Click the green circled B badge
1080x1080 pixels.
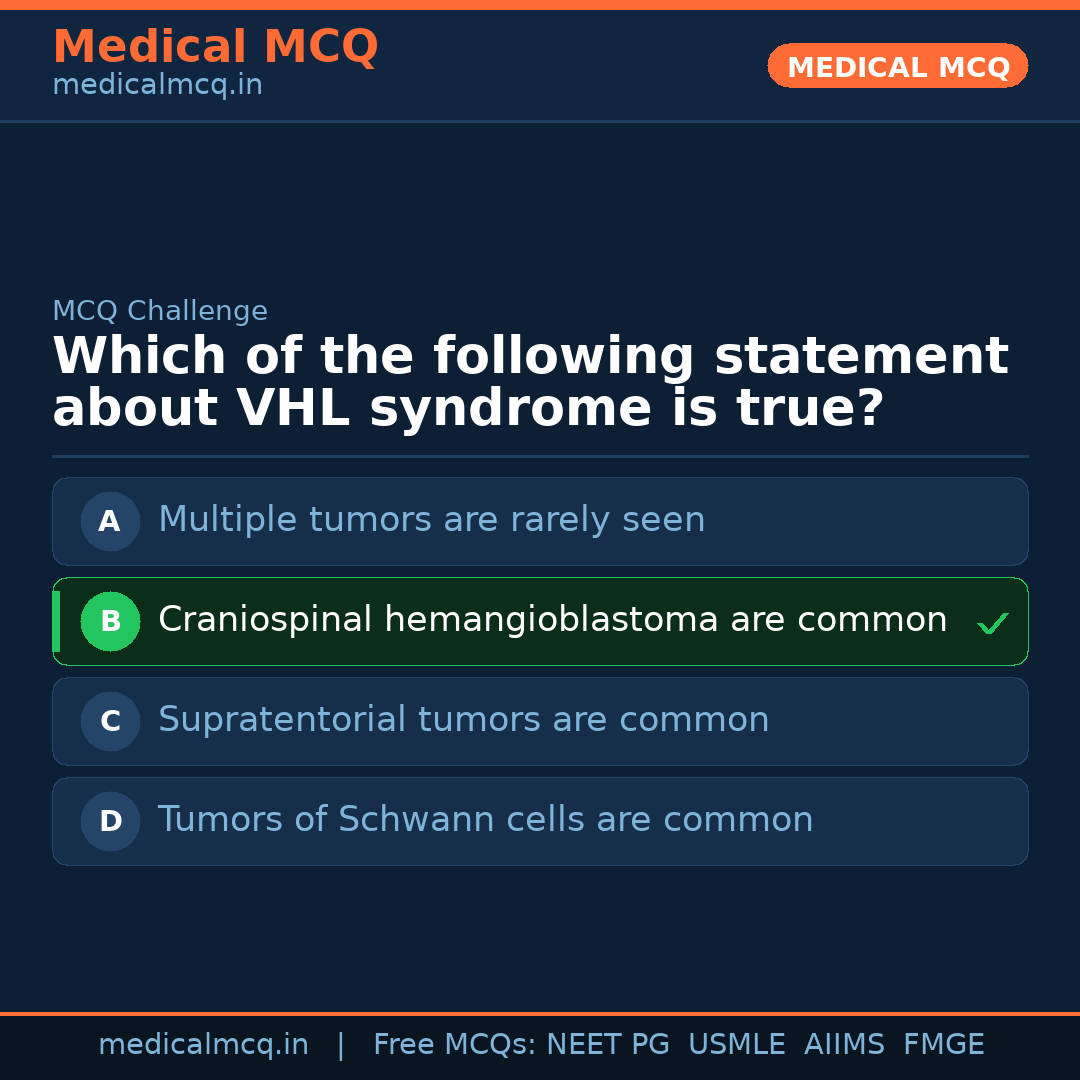click(110, 621)
